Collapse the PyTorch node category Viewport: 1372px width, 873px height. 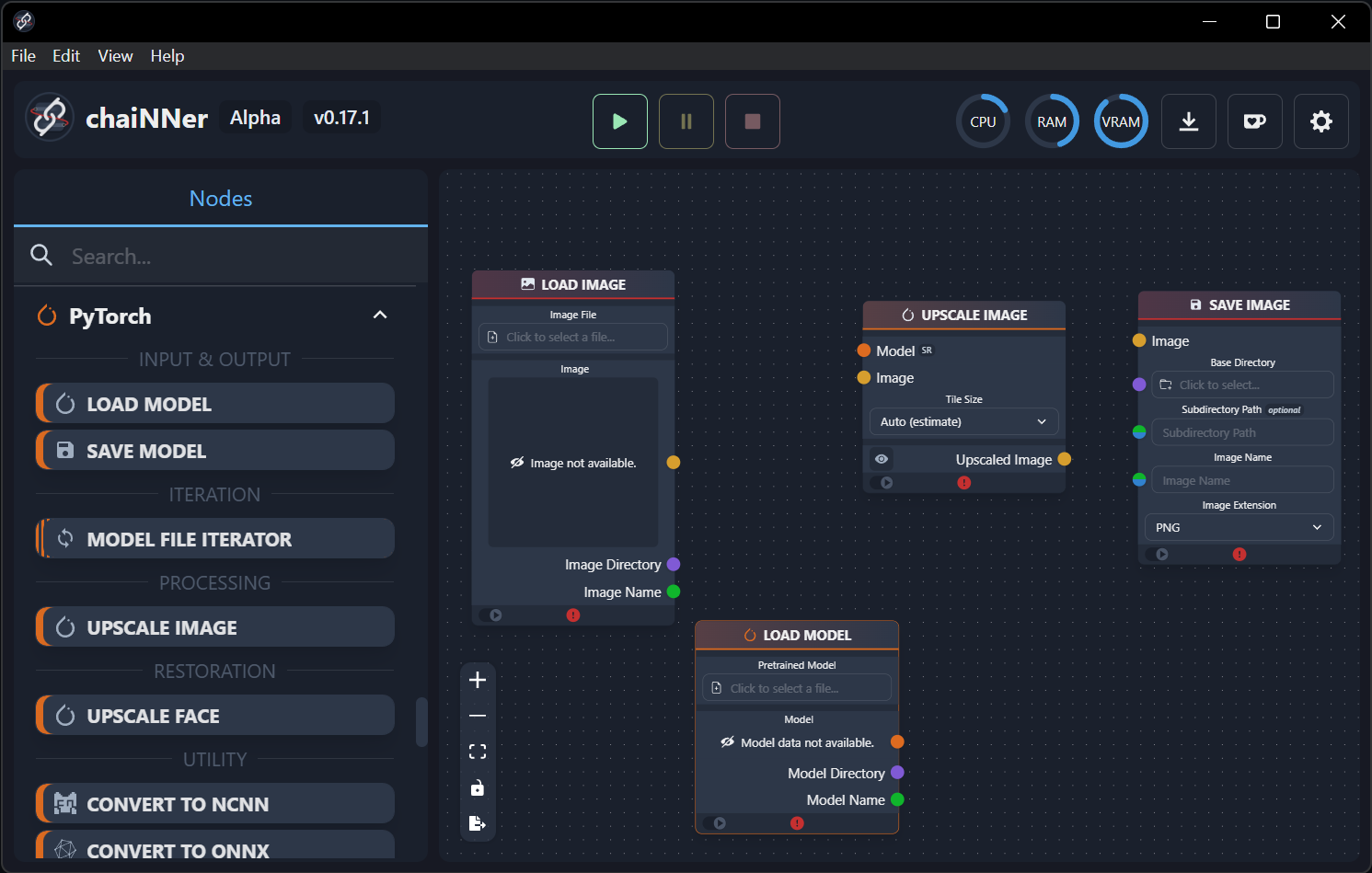[380, 316]
